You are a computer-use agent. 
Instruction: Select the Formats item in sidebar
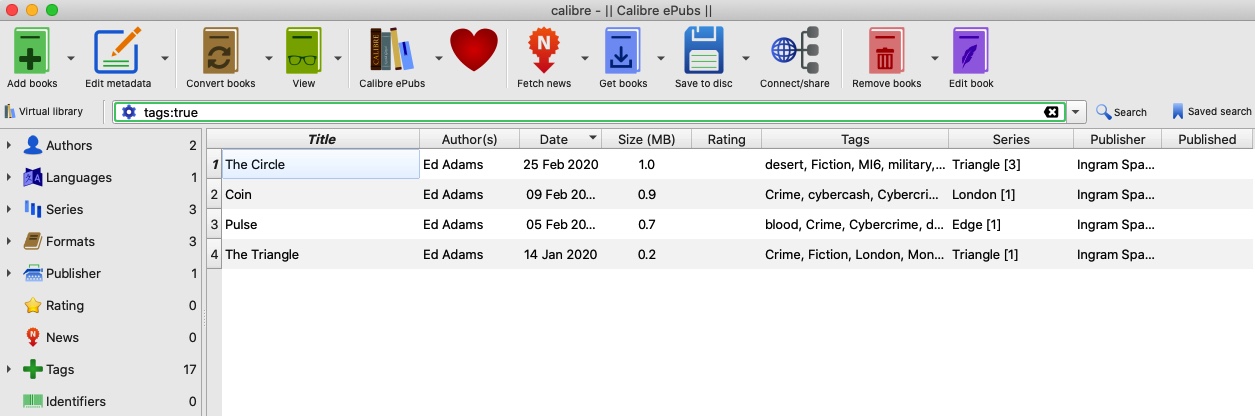[71, 241]
